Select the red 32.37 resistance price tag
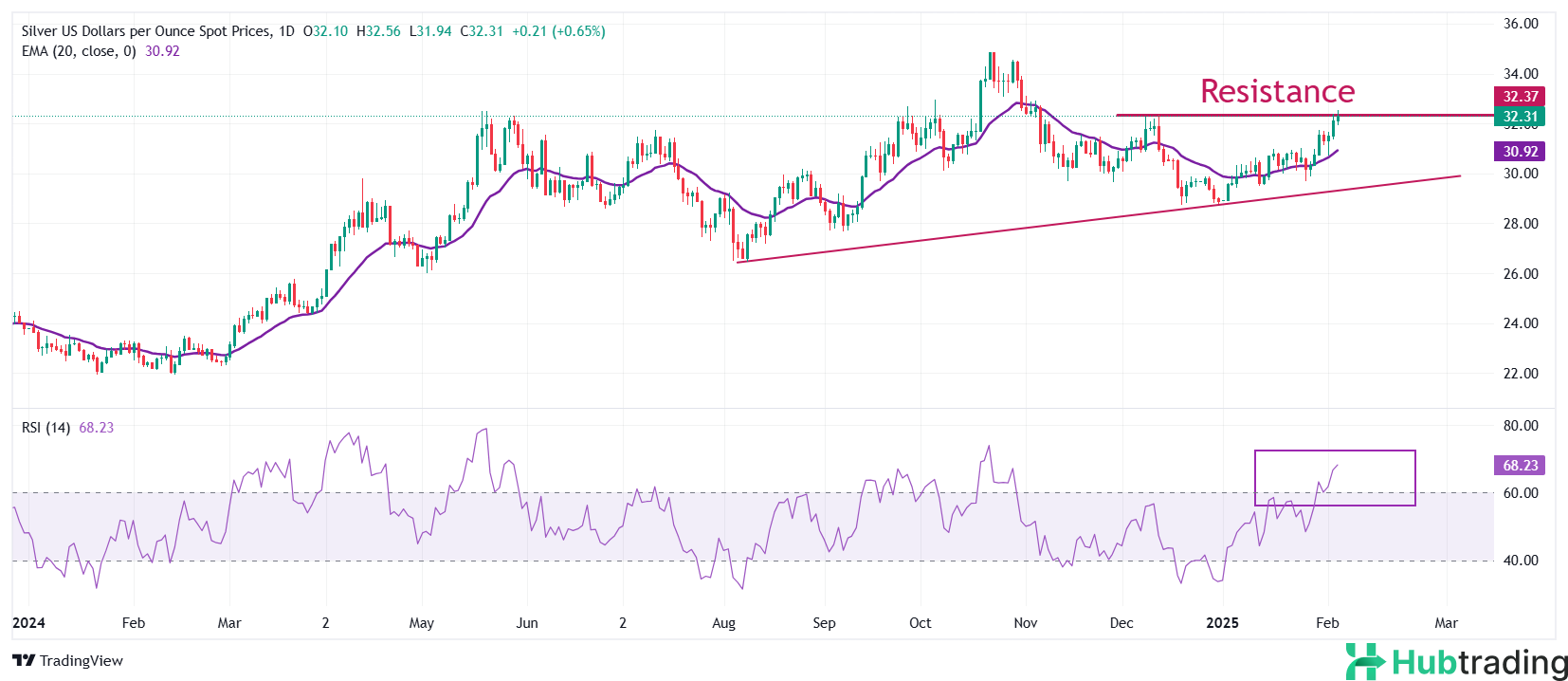The height and width of the screenshot is (681, 1568). 1520,96
